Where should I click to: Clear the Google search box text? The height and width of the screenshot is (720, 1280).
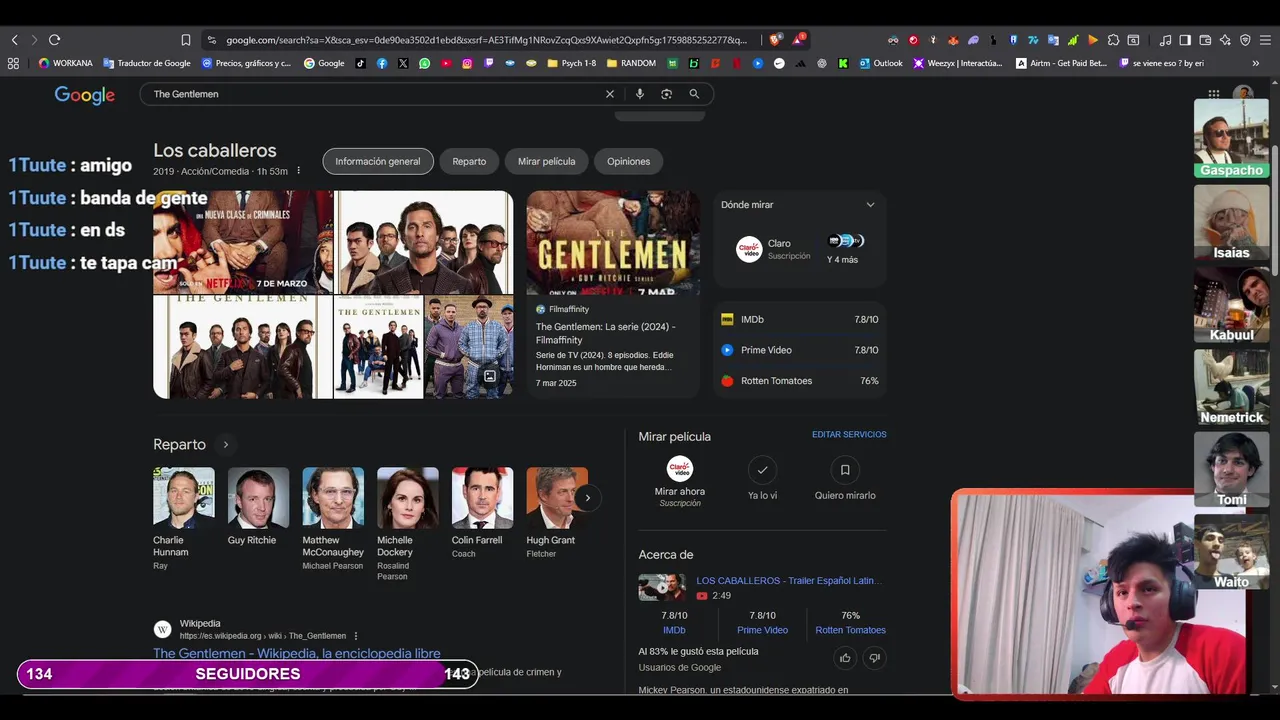(x=609, y=94)
